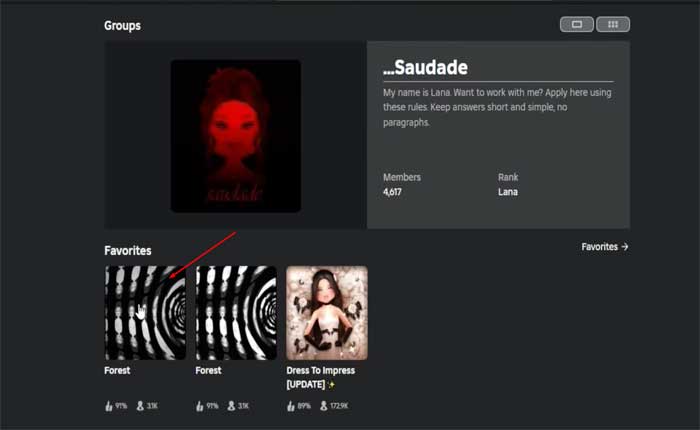The width and height of the screenshot is (700, 430).
Task: Click player icon showing 172.9K players
Action: click(x=324, y=406)
